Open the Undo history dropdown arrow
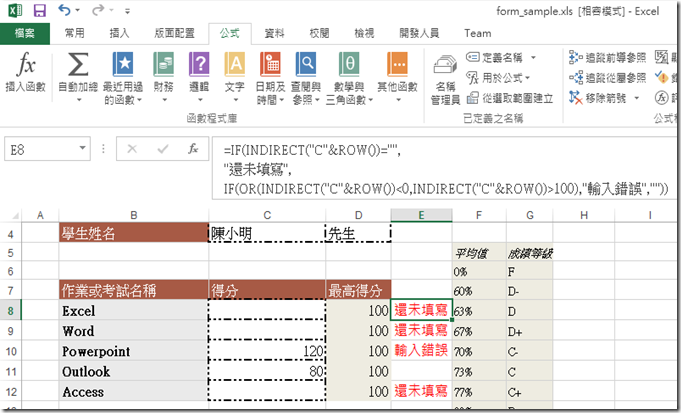 [77, 10]
